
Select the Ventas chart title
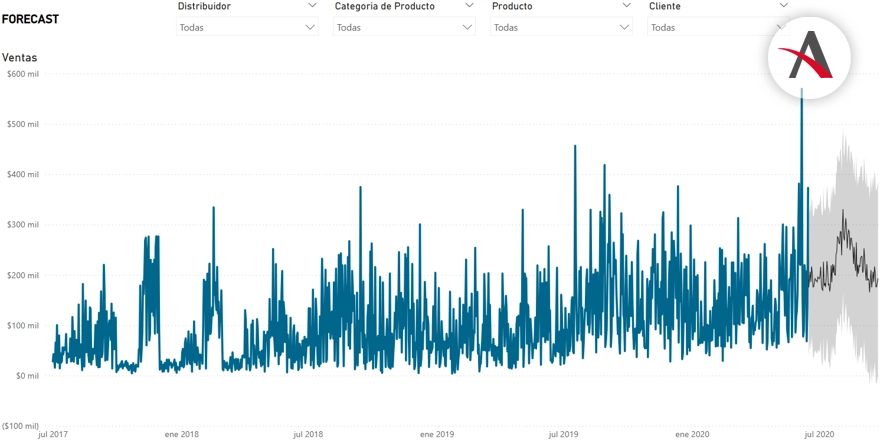(20, 58)
